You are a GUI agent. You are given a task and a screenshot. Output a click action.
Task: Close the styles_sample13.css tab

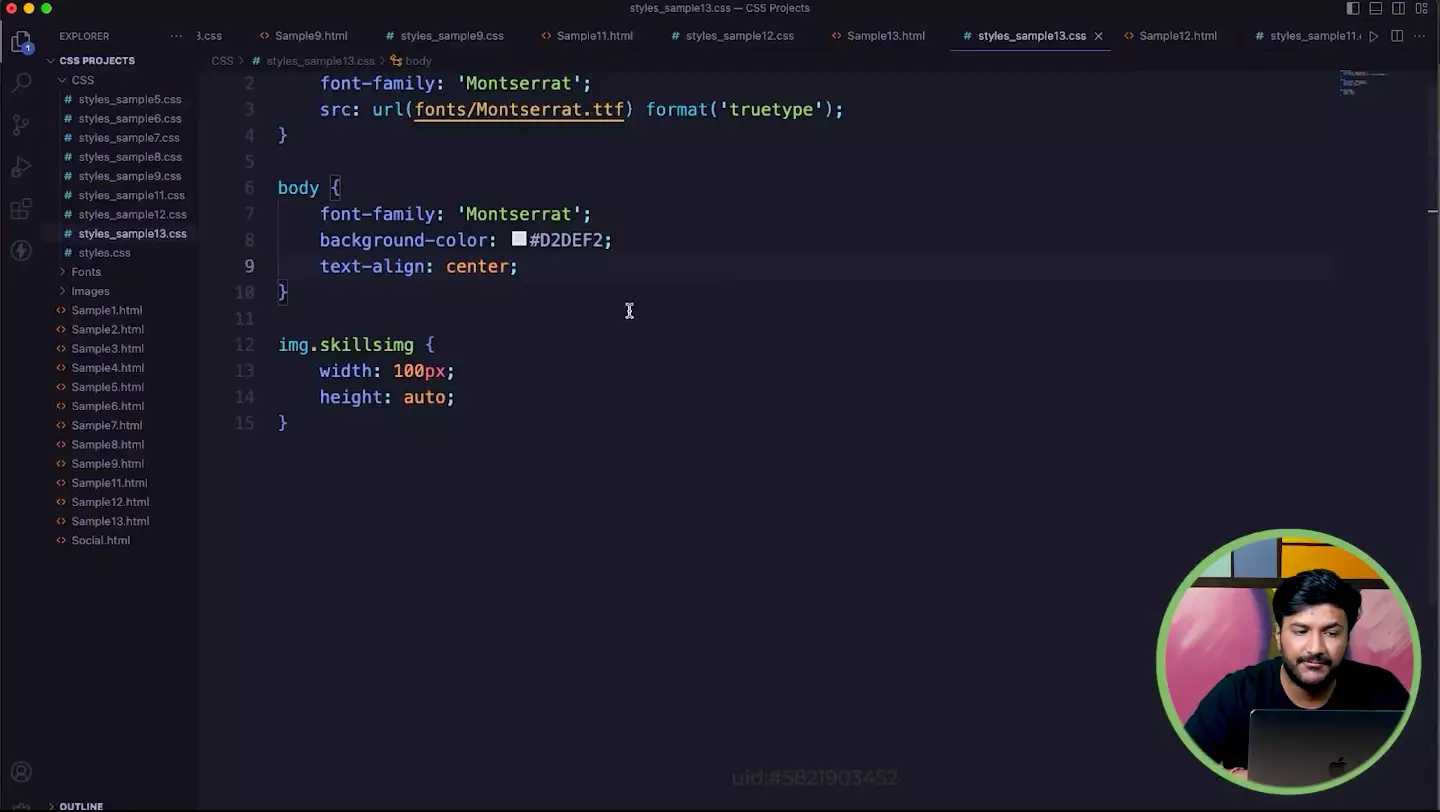pos(1098,36)
